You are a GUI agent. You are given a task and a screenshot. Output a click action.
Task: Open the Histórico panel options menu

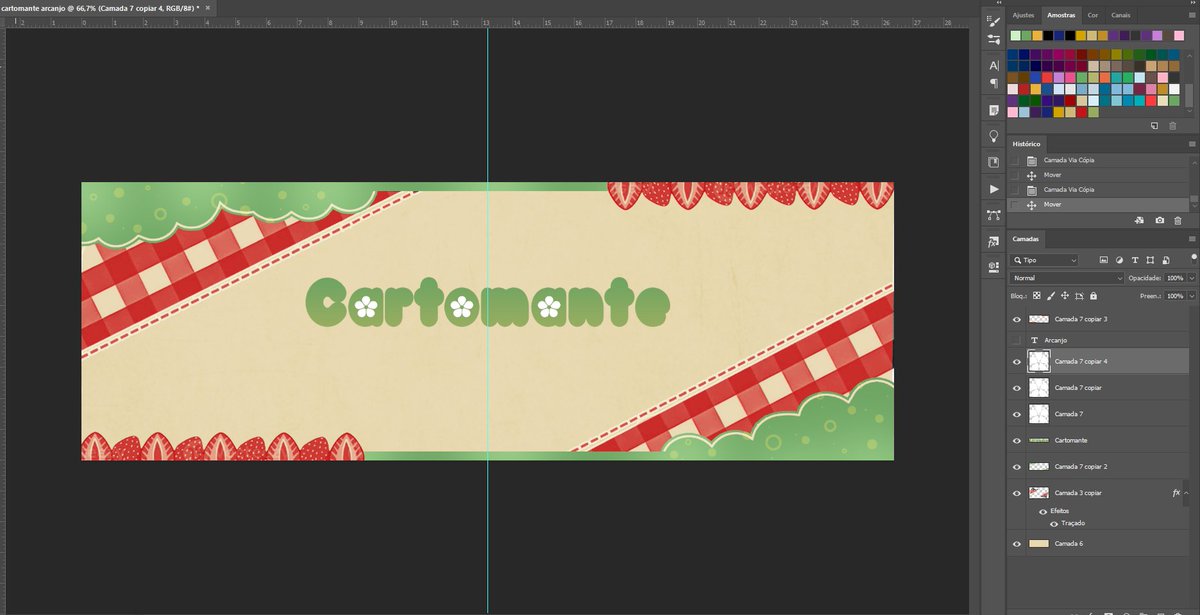[1191, 144]
